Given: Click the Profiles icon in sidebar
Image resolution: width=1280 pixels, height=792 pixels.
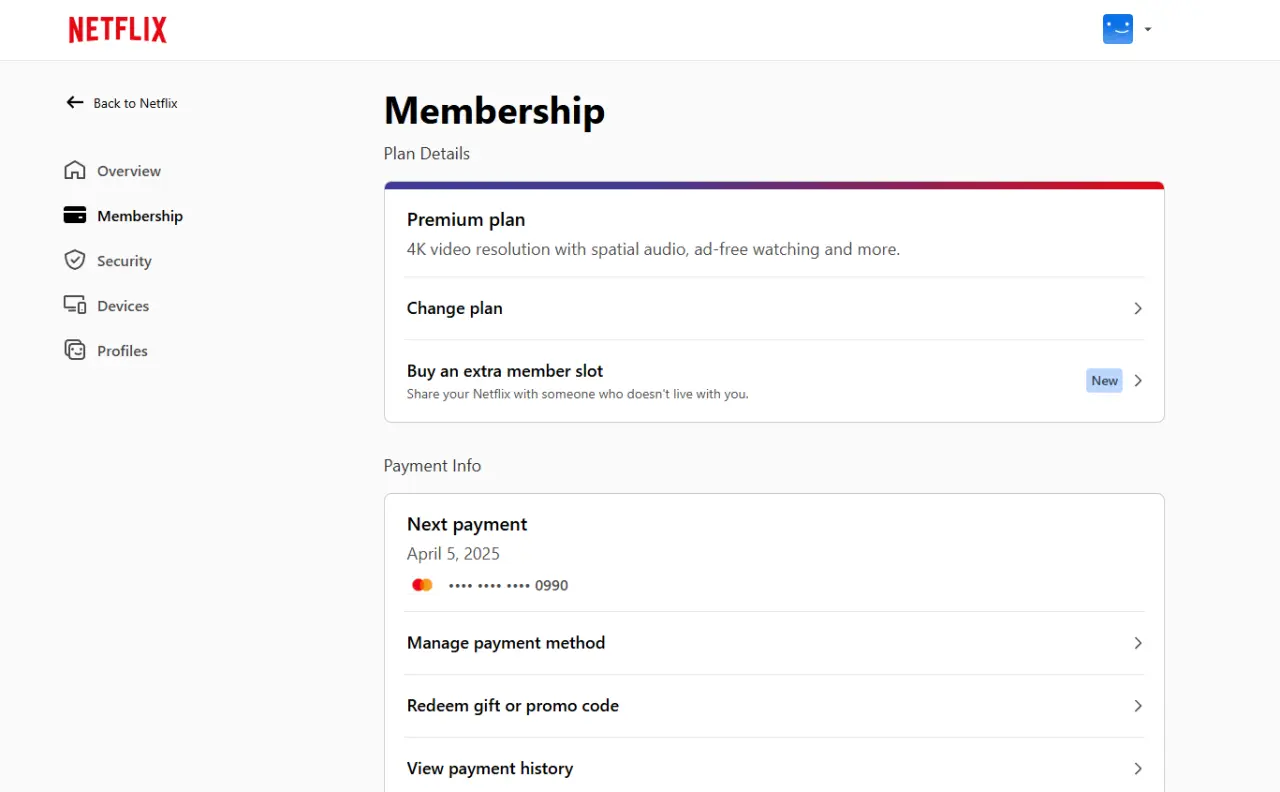Looking at the screenshot, I should click(75, 350).
